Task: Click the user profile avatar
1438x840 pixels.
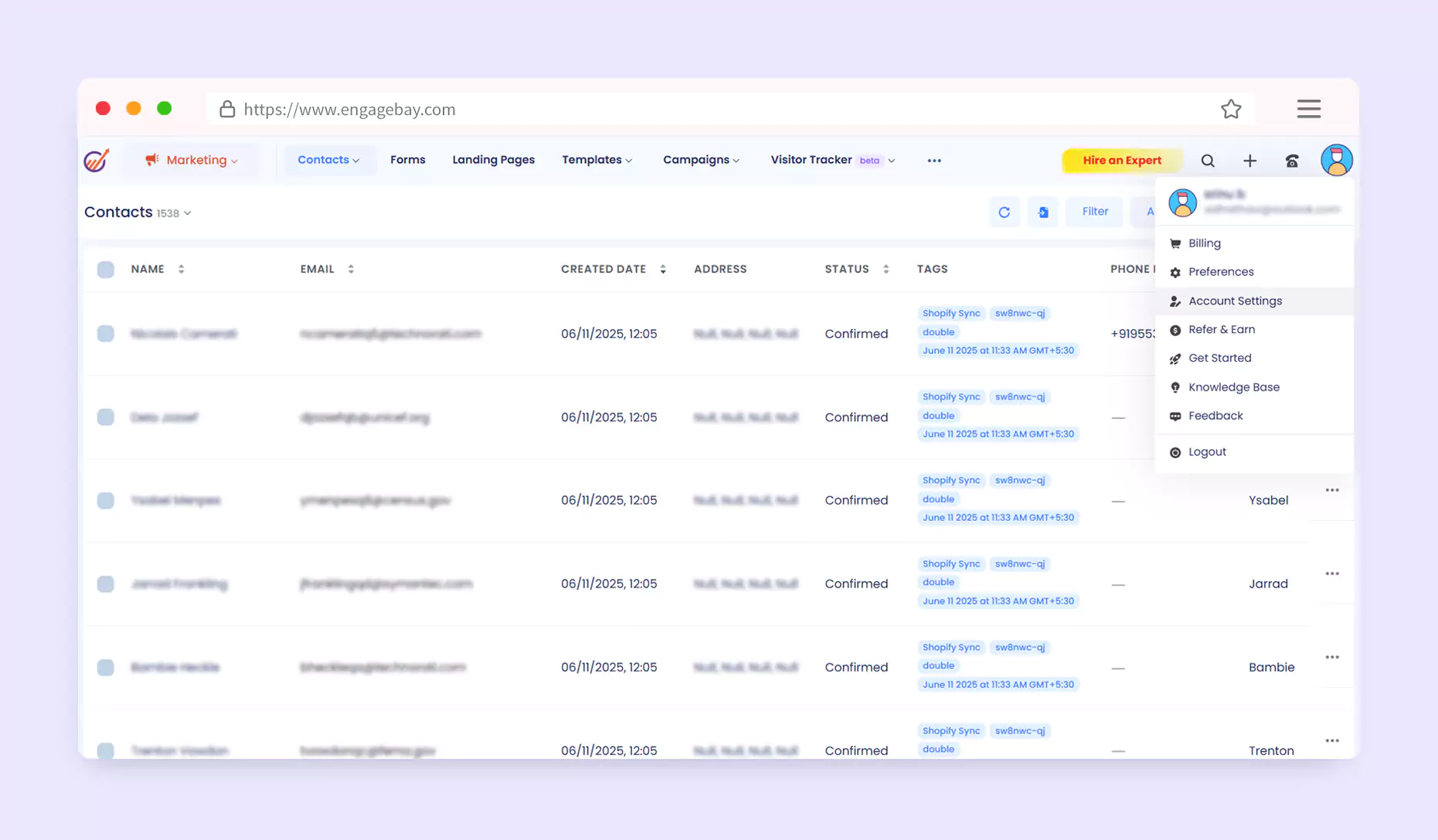Action: [x=1336, y=160]
